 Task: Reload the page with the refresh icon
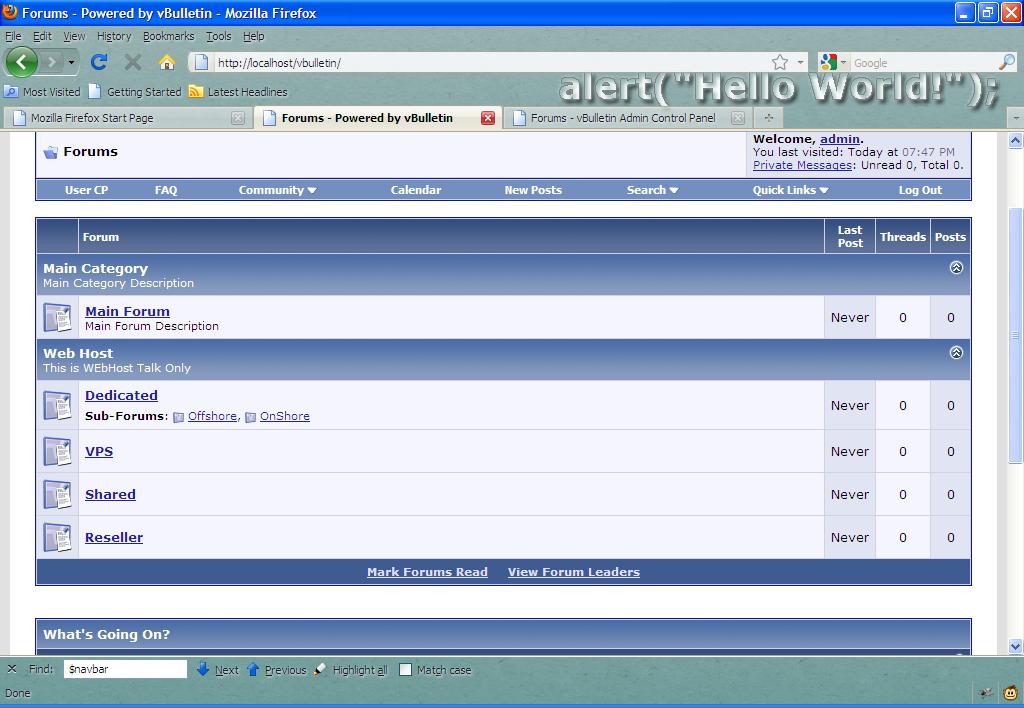(99, 62)
